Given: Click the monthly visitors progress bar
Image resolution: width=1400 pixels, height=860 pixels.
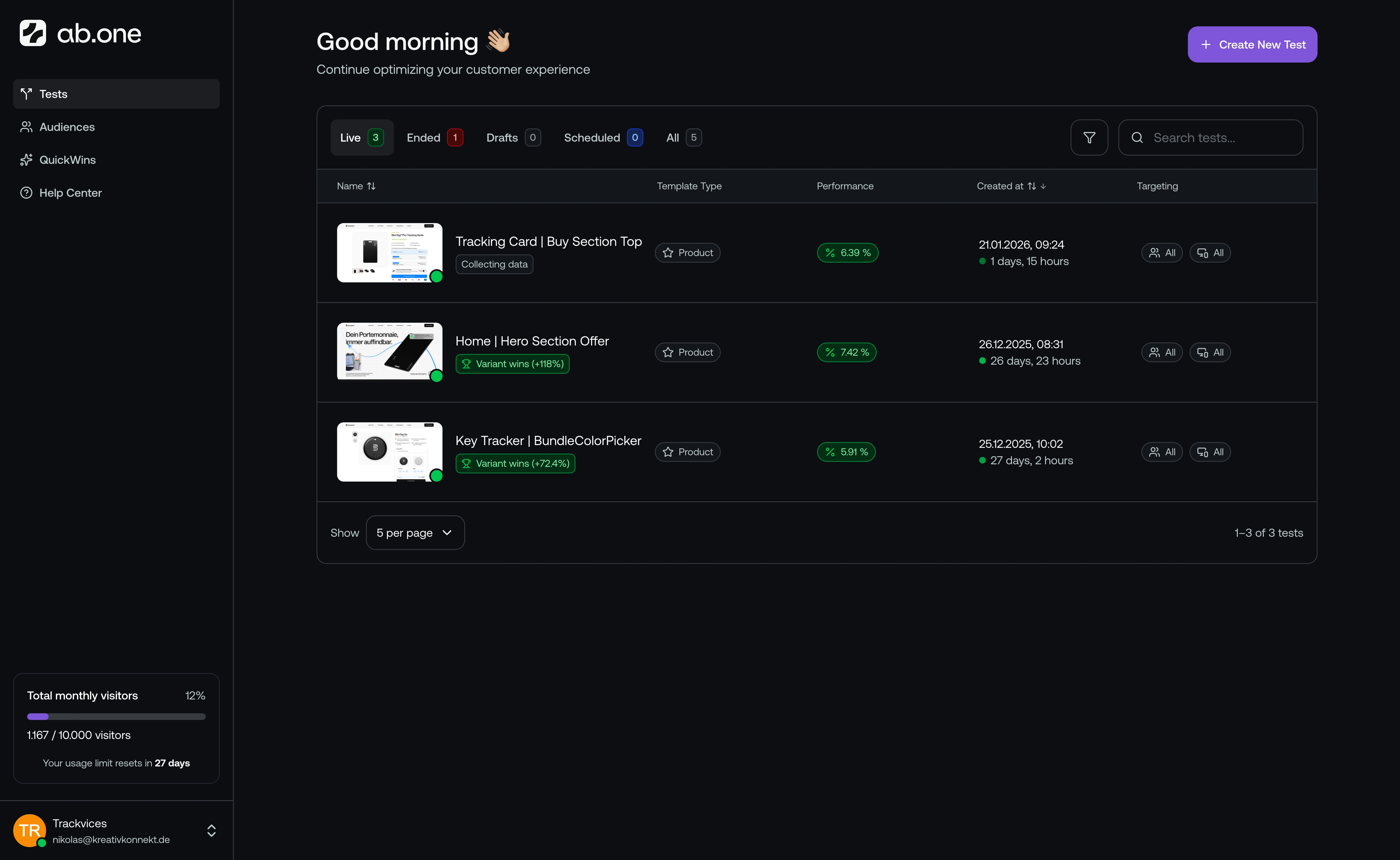Looking at the screenshot, I should point(116,716).
